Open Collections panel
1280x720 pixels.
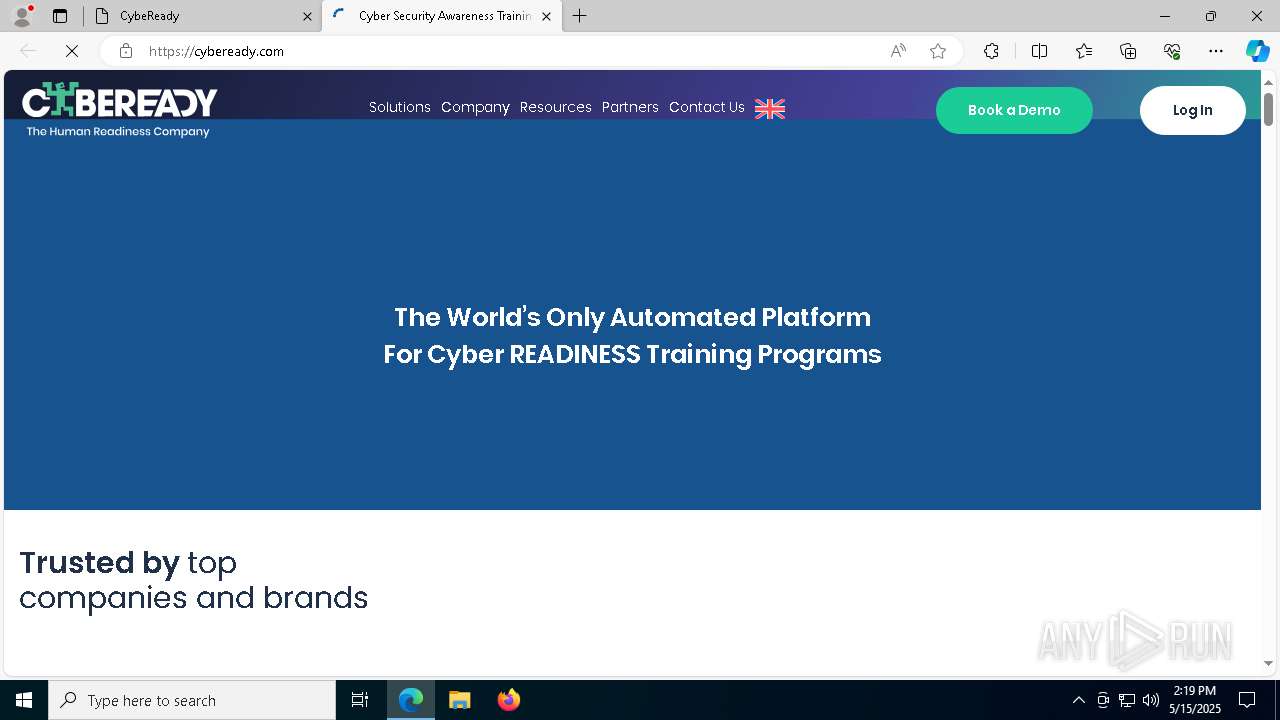point(1128,51)
